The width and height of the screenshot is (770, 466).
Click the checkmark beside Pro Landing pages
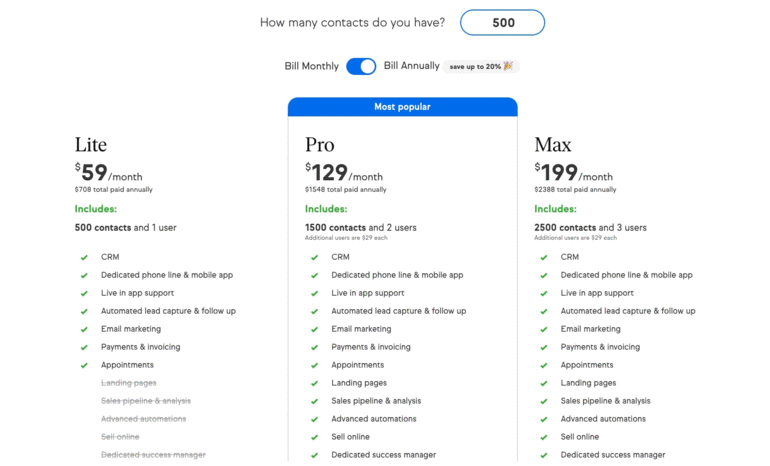pyautogui.click(x=314, y=384)
